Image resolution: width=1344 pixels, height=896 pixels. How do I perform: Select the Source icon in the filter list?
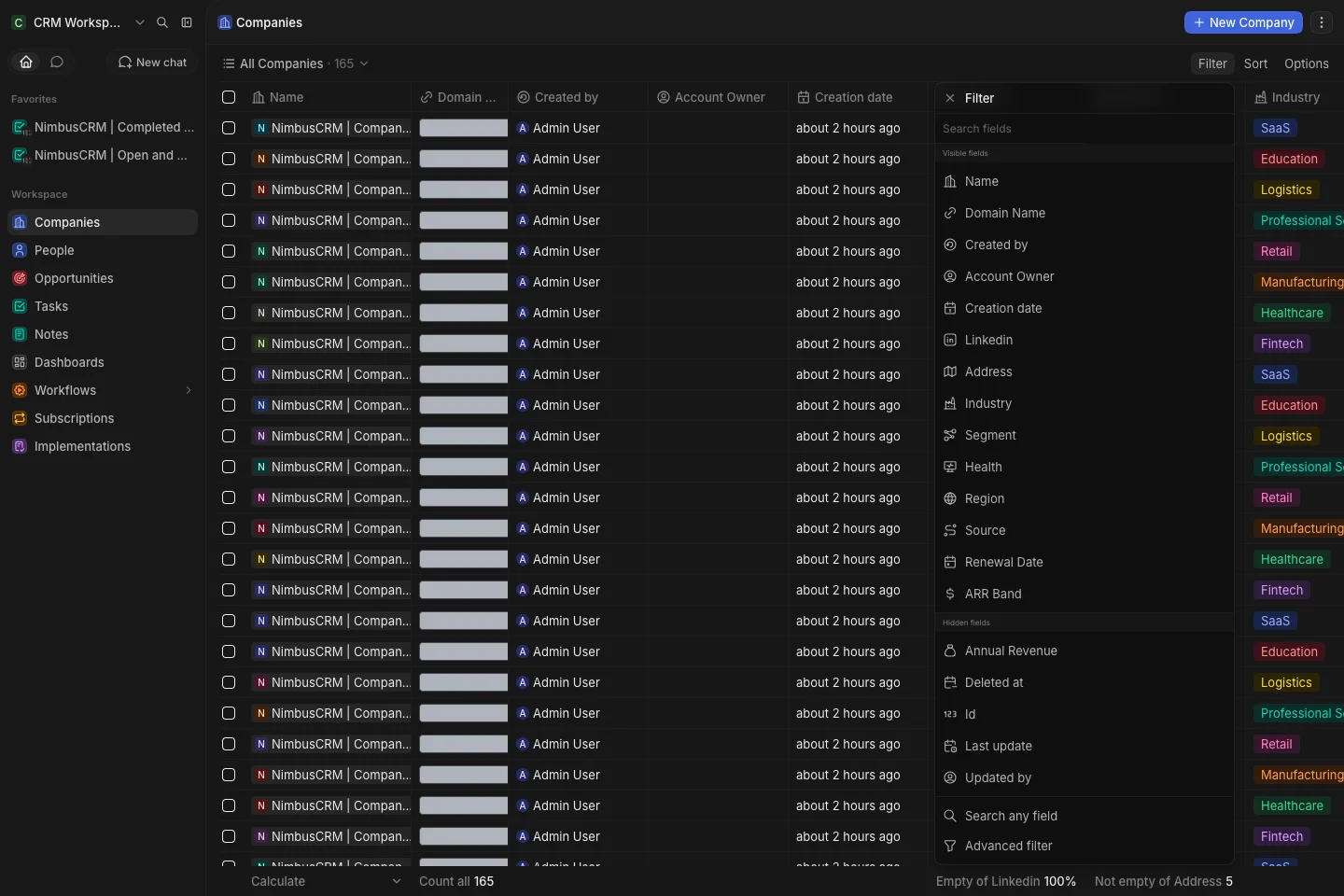[x=950, y=530]
